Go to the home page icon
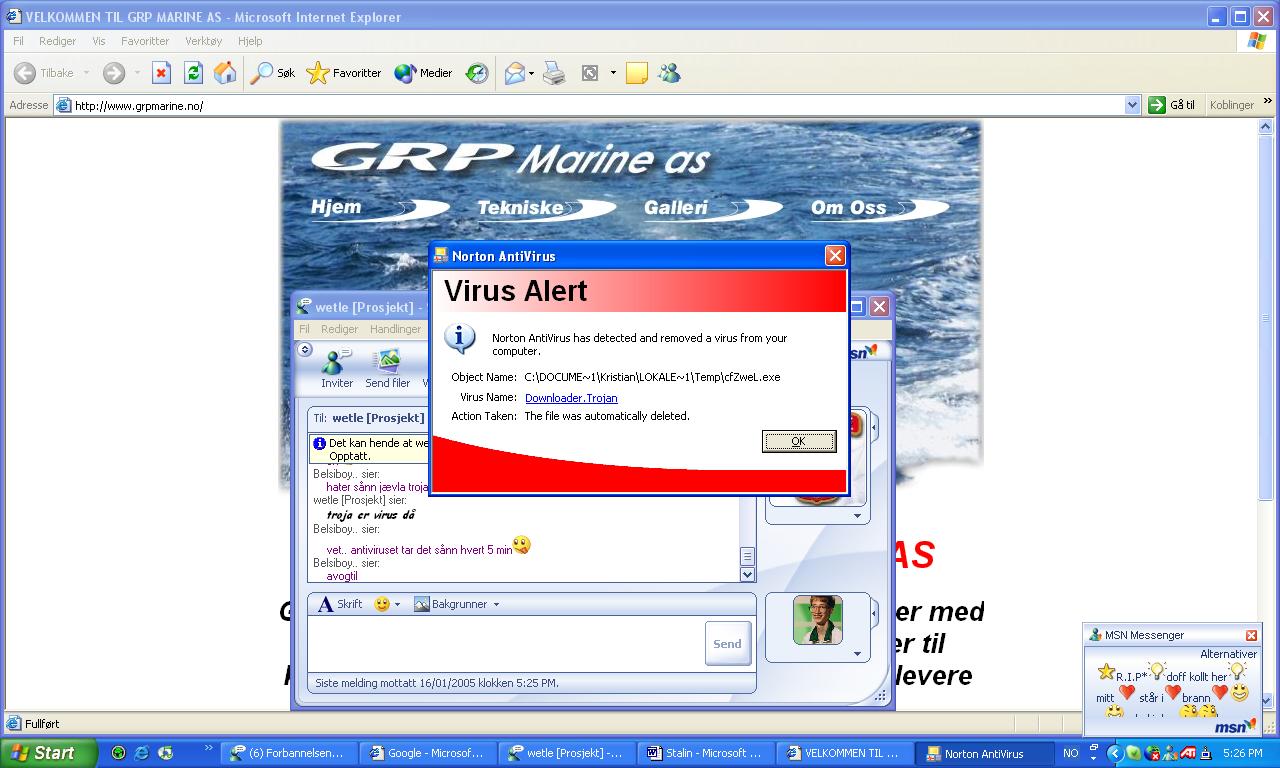The image size is (1280, 768). point(225,73)
